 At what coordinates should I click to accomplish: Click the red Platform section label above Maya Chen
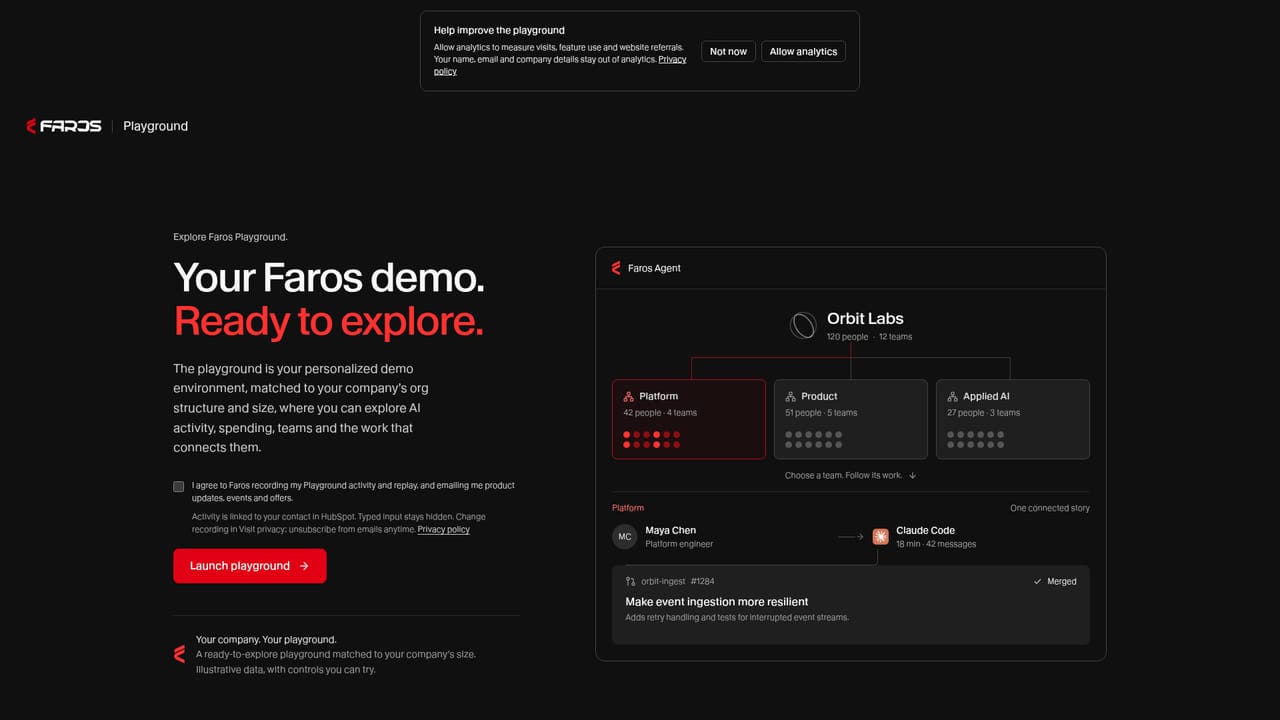tap(628, 508)
